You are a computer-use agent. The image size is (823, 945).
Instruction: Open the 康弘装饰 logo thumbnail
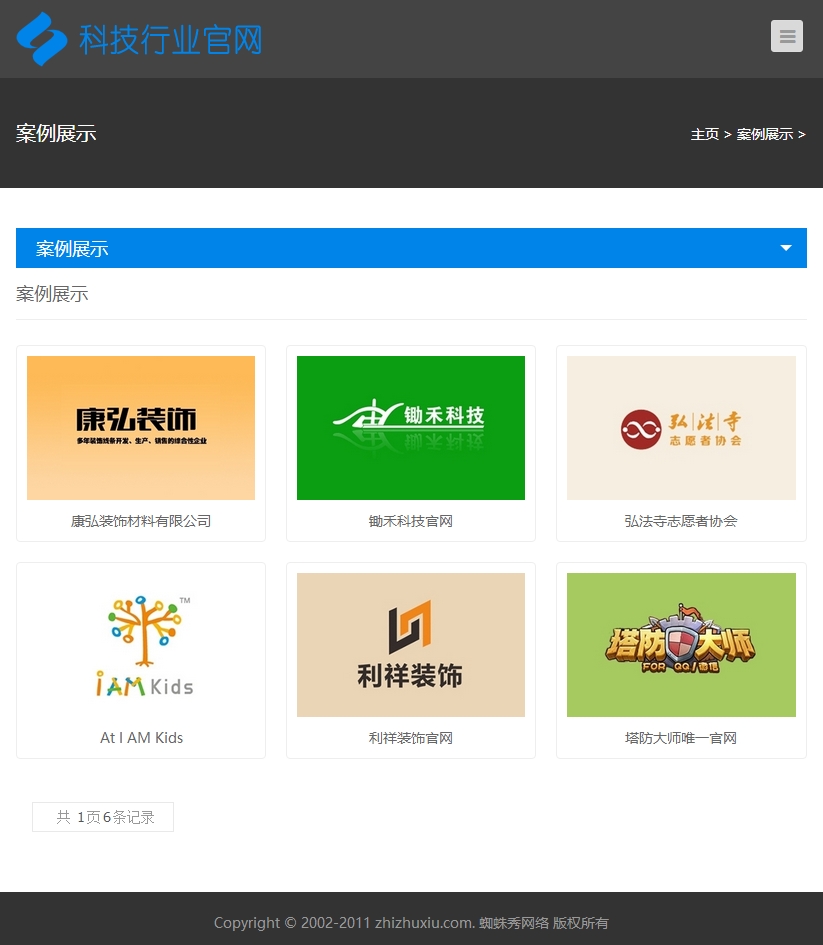click(x=141, y=428)
